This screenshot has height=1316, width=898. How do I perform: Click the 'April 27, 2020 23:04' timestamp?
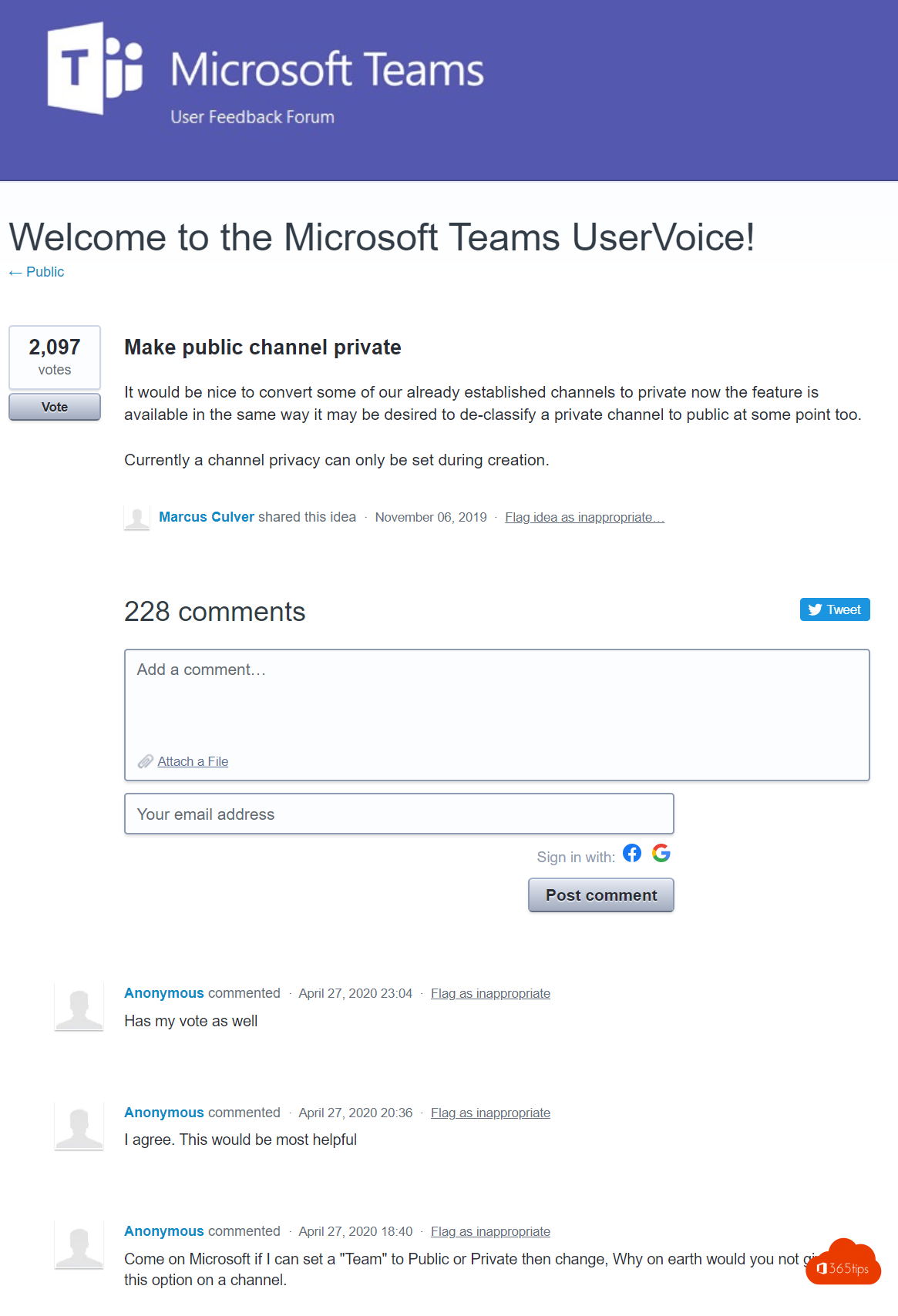[x=355, y=993]
